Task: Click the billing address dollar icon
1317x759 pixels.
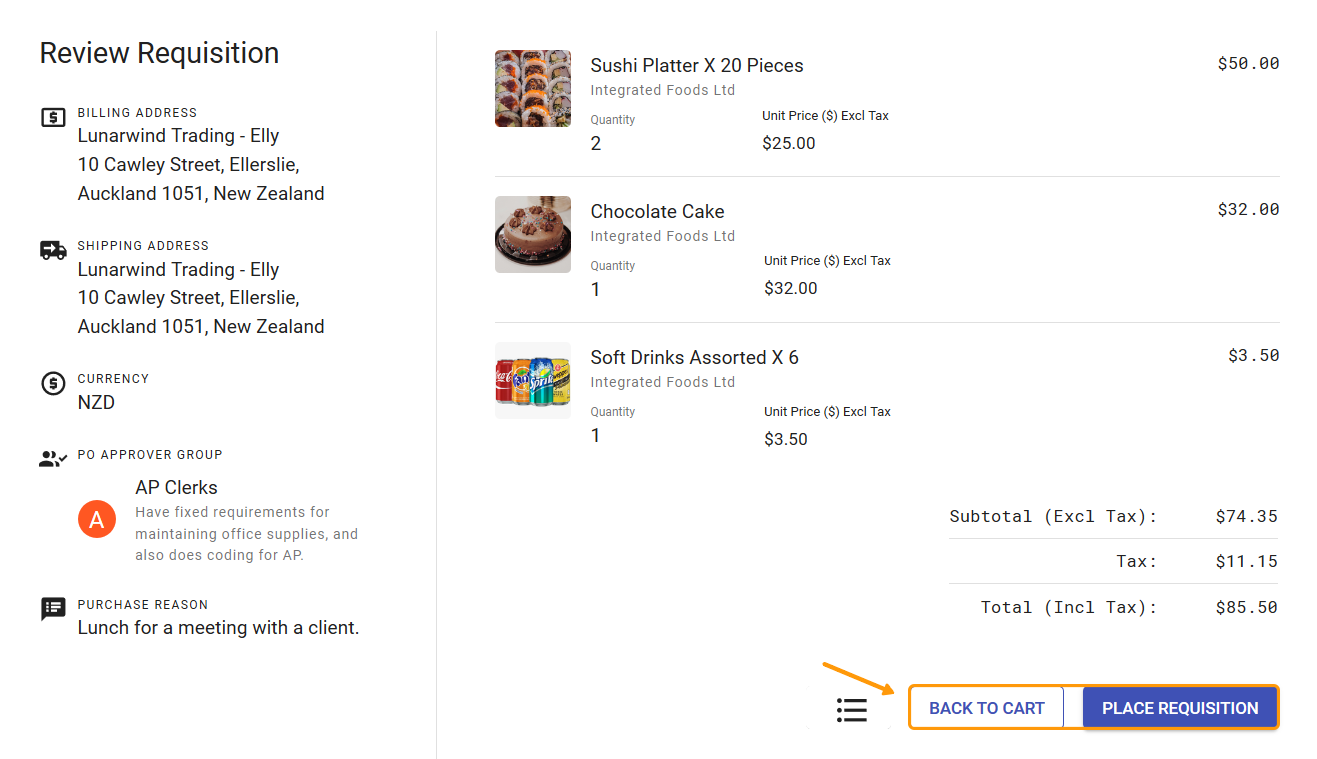Action: [x=53, y=117]
